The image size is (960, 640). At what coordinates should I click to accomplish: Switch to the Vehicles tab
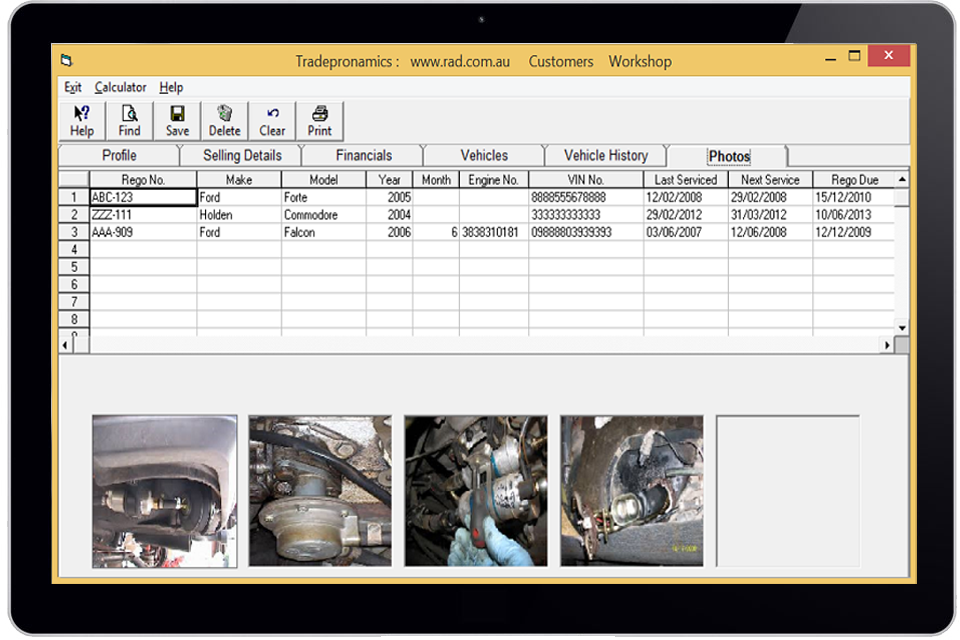click(x=484, y=156)
